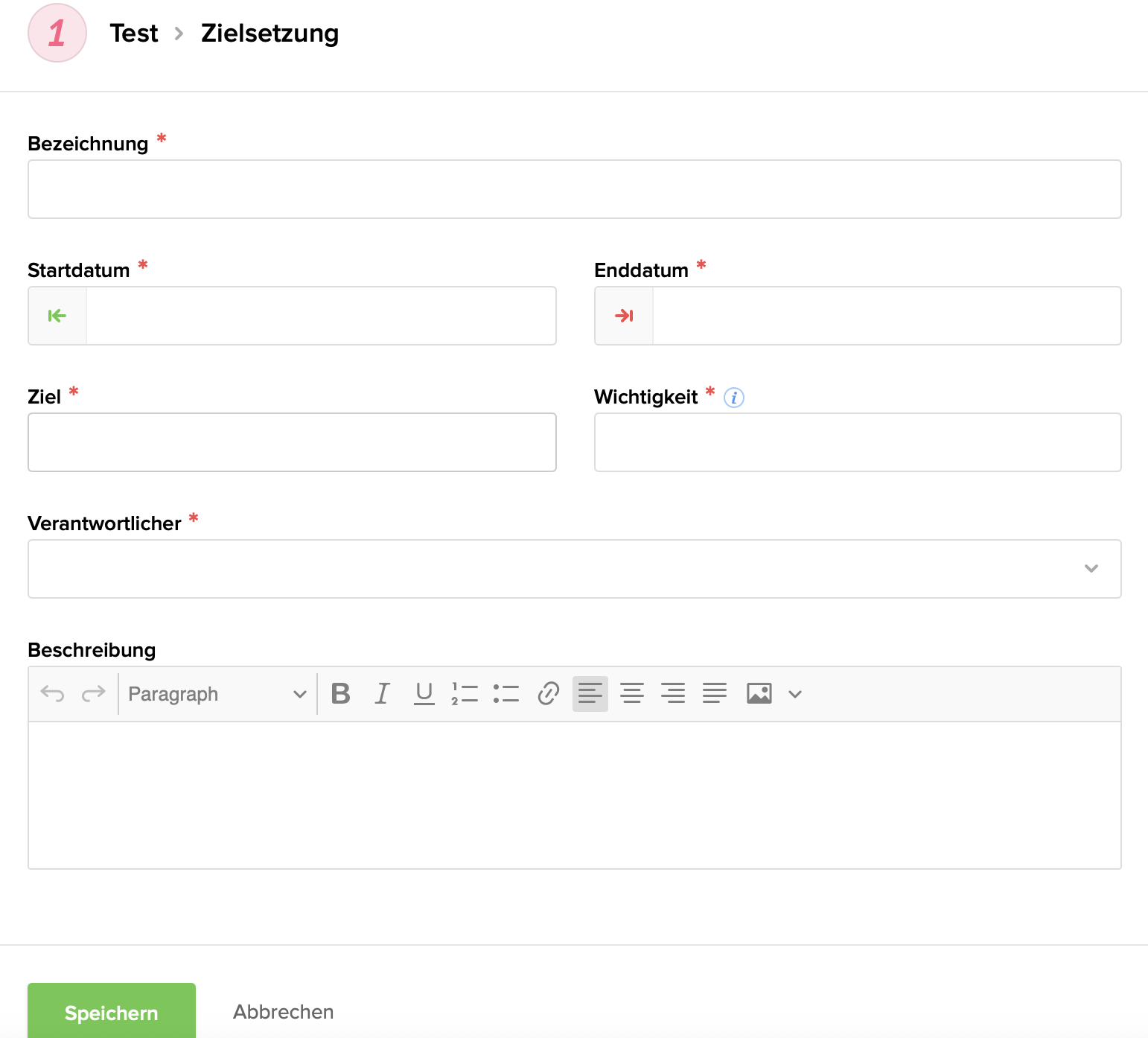Click Test in the breadcrumb navigation
The width and height of the screenshot is (1148, 1038).
click(x=134, y=33)
